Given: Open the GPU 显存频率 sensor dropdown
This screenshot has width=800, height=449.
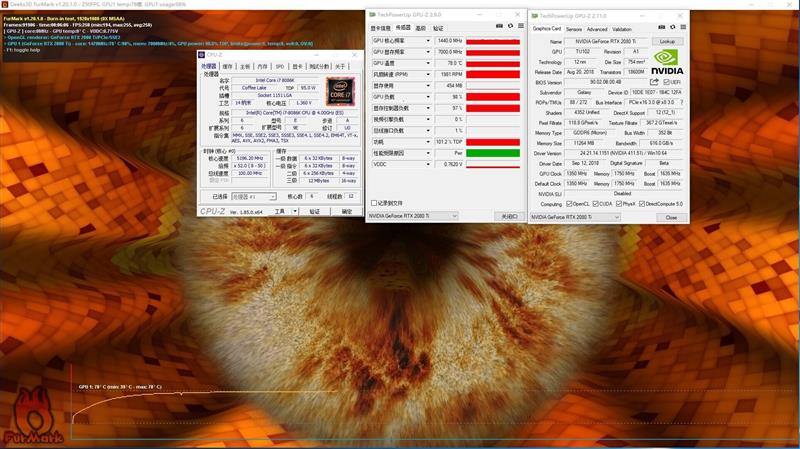Looking at the screenshot, I should 428,52.
